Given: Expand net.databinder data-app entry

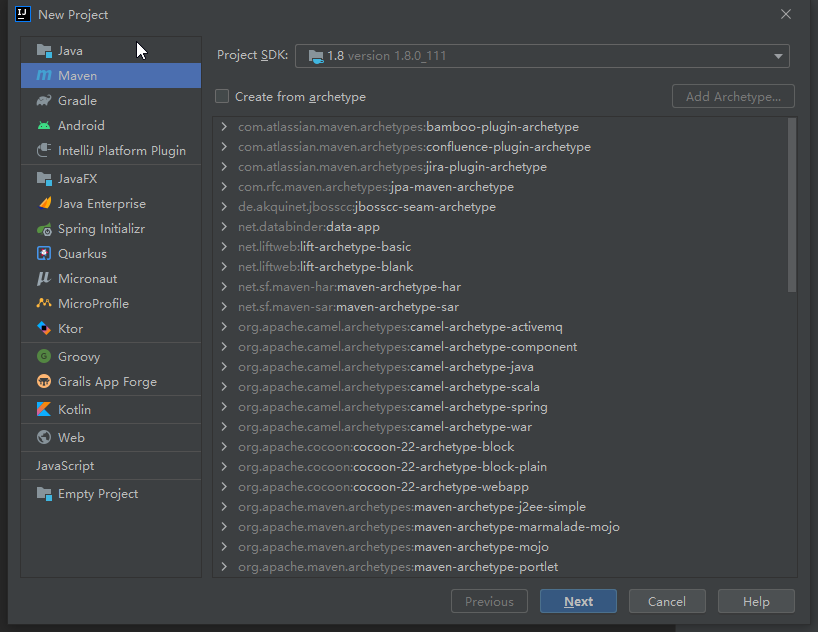Looking at the screenshot, I should (224, 226).
